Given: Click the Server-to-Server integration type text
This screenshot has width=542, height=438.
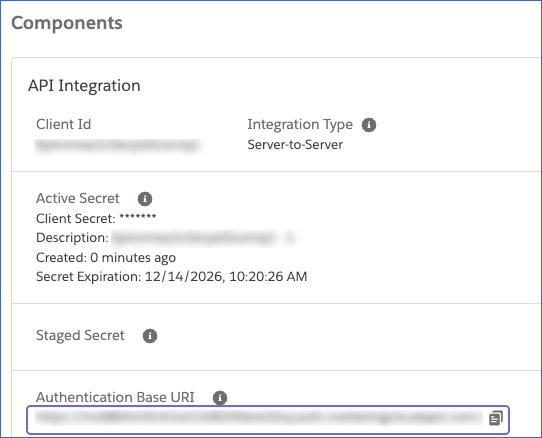Looking at the screenshot, I should (x=295, y=145).
